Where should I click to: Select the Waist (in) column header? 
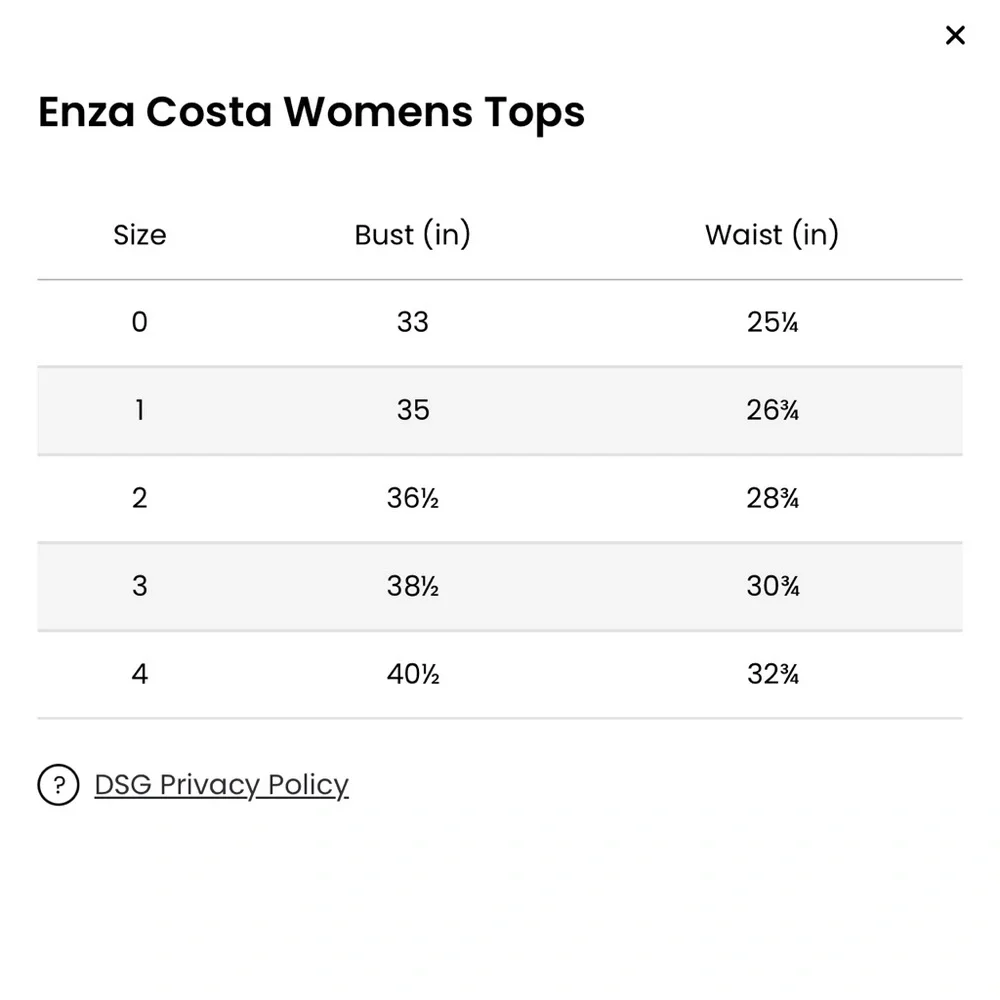772,234
